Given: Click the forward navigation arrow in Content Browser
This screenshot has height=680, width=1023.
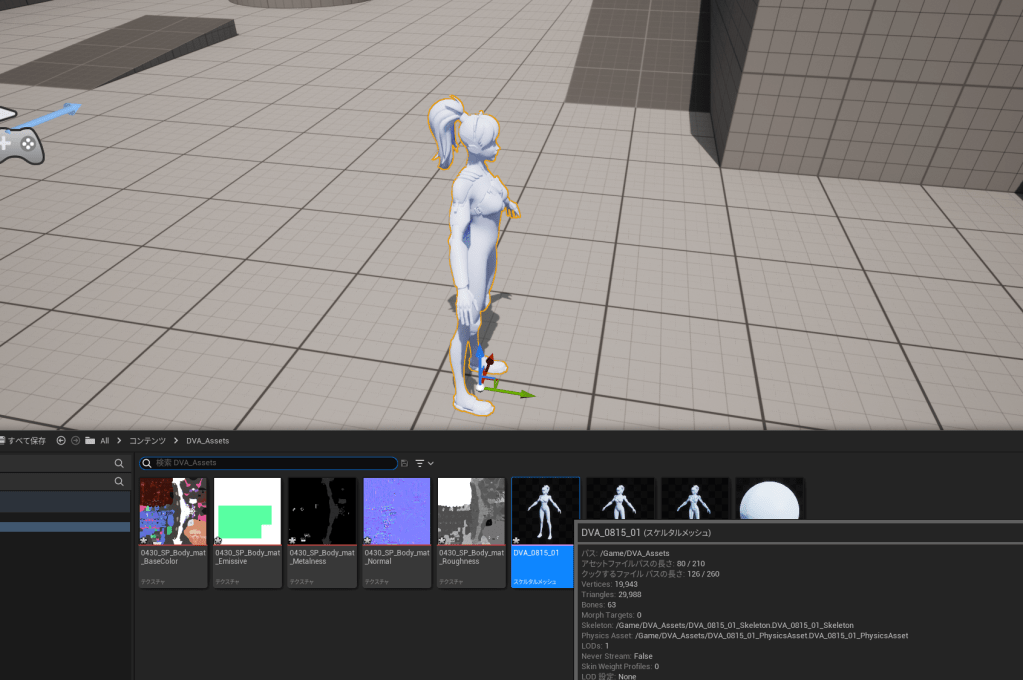Looking at the screenshot, I should (75, 440).
